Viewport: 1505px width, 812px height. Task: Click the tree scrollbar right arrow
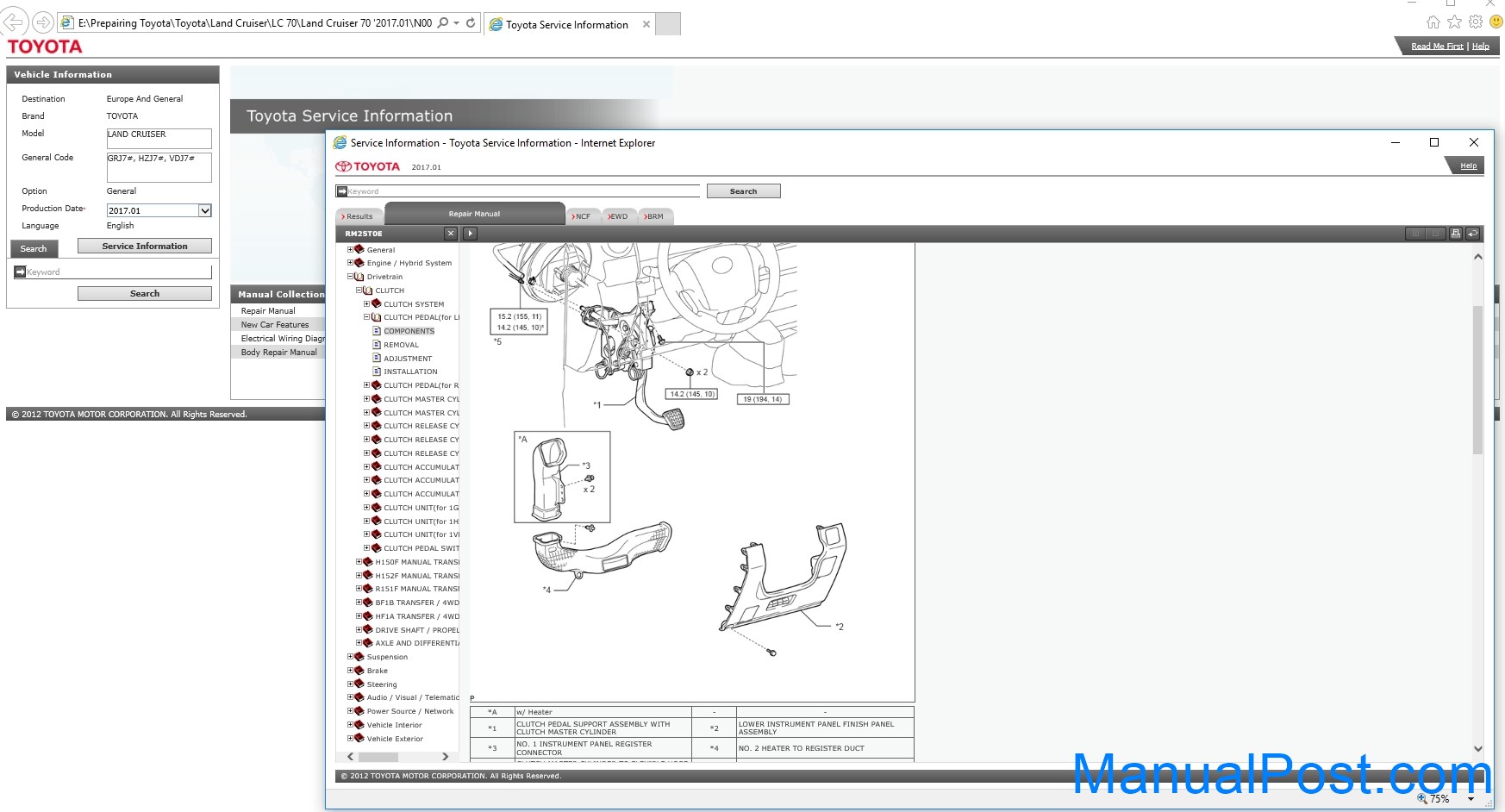pos(445,757)
